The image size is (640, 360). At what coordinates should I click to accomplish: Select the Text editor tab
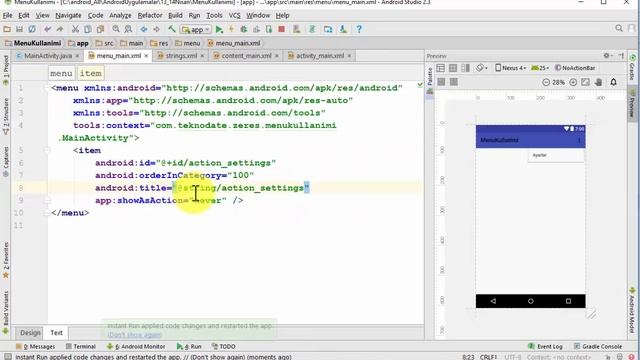pyautogui.click(x=56, y=333)
